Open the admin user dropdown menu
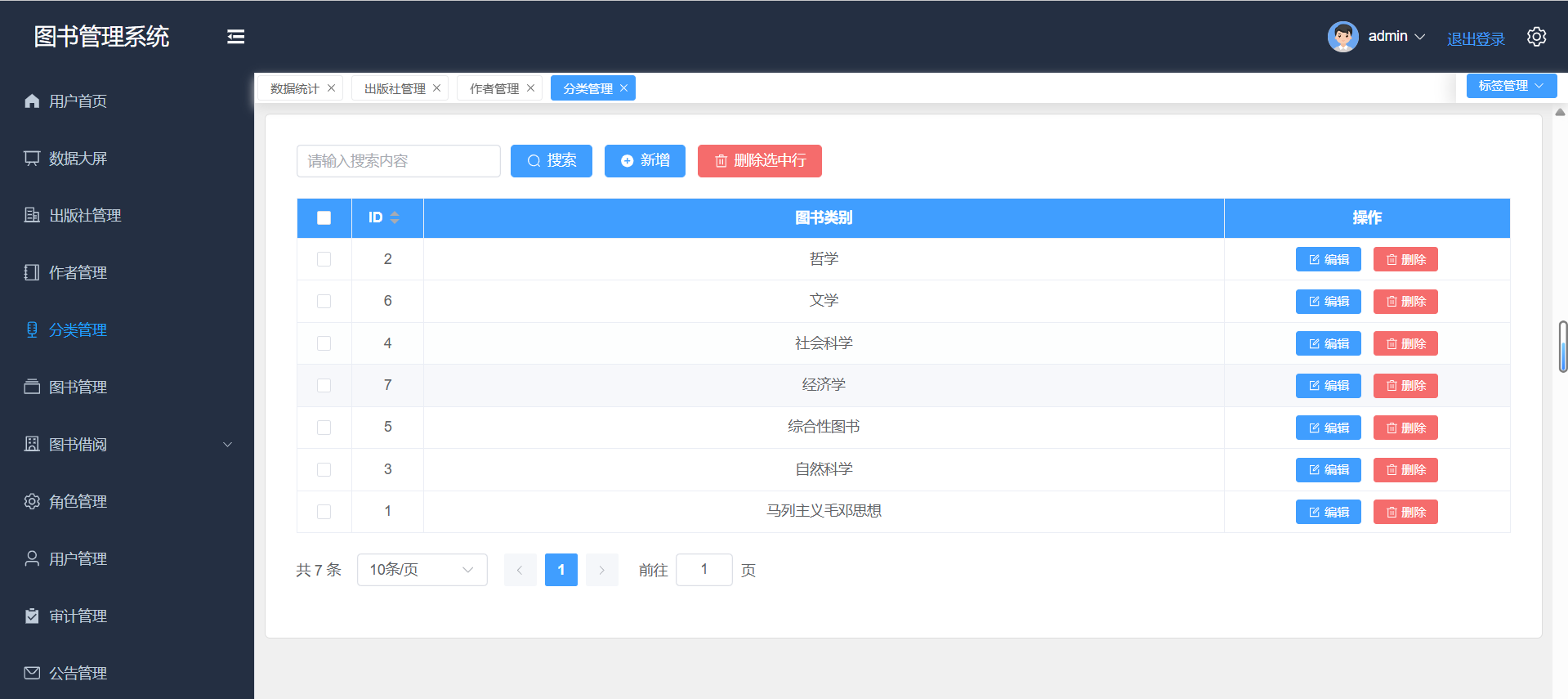This screenshot has width=1568, height=699. pyautogui.click(x=1396, y=37)
